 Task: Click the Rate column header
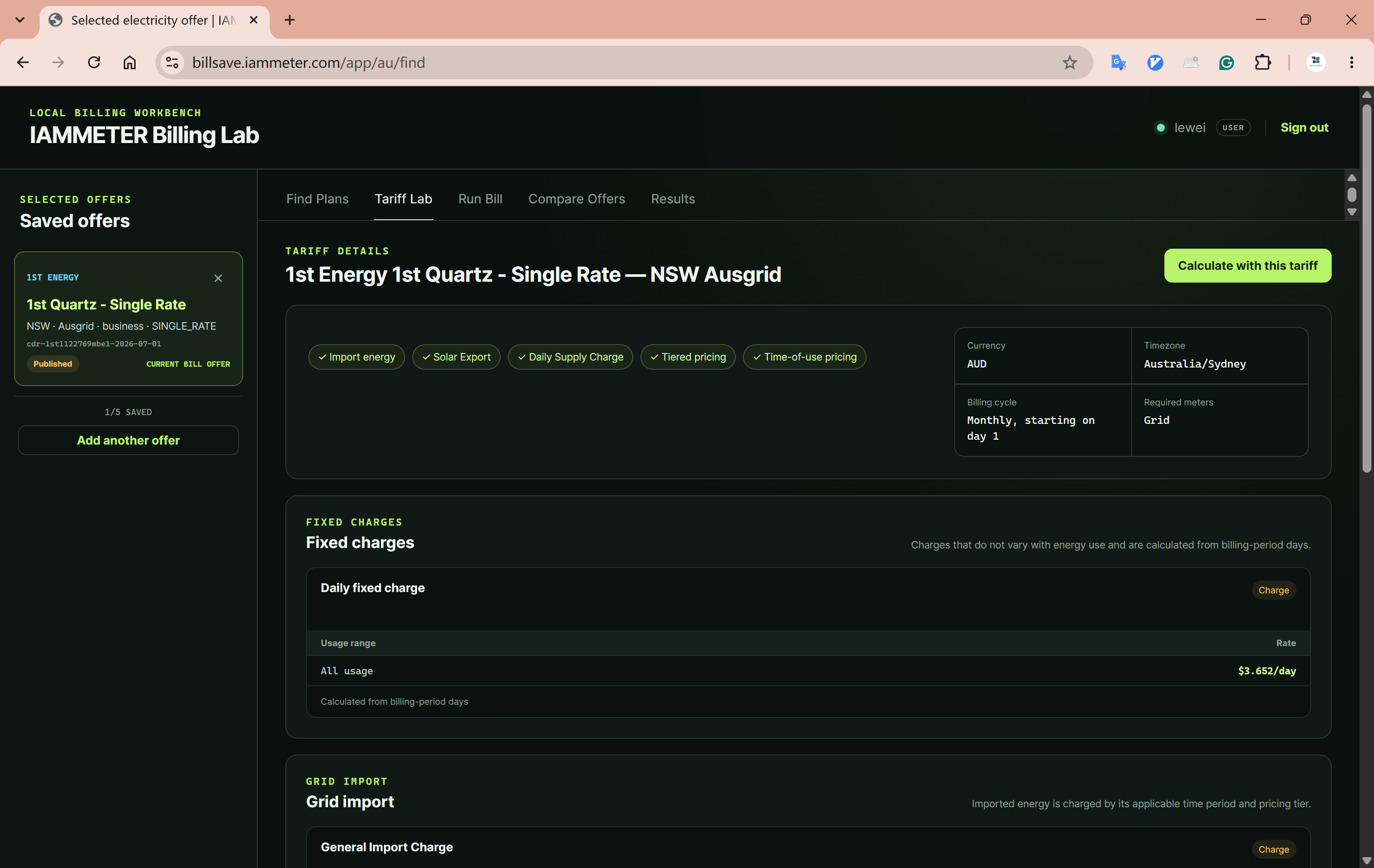[x=1286, y=644]
